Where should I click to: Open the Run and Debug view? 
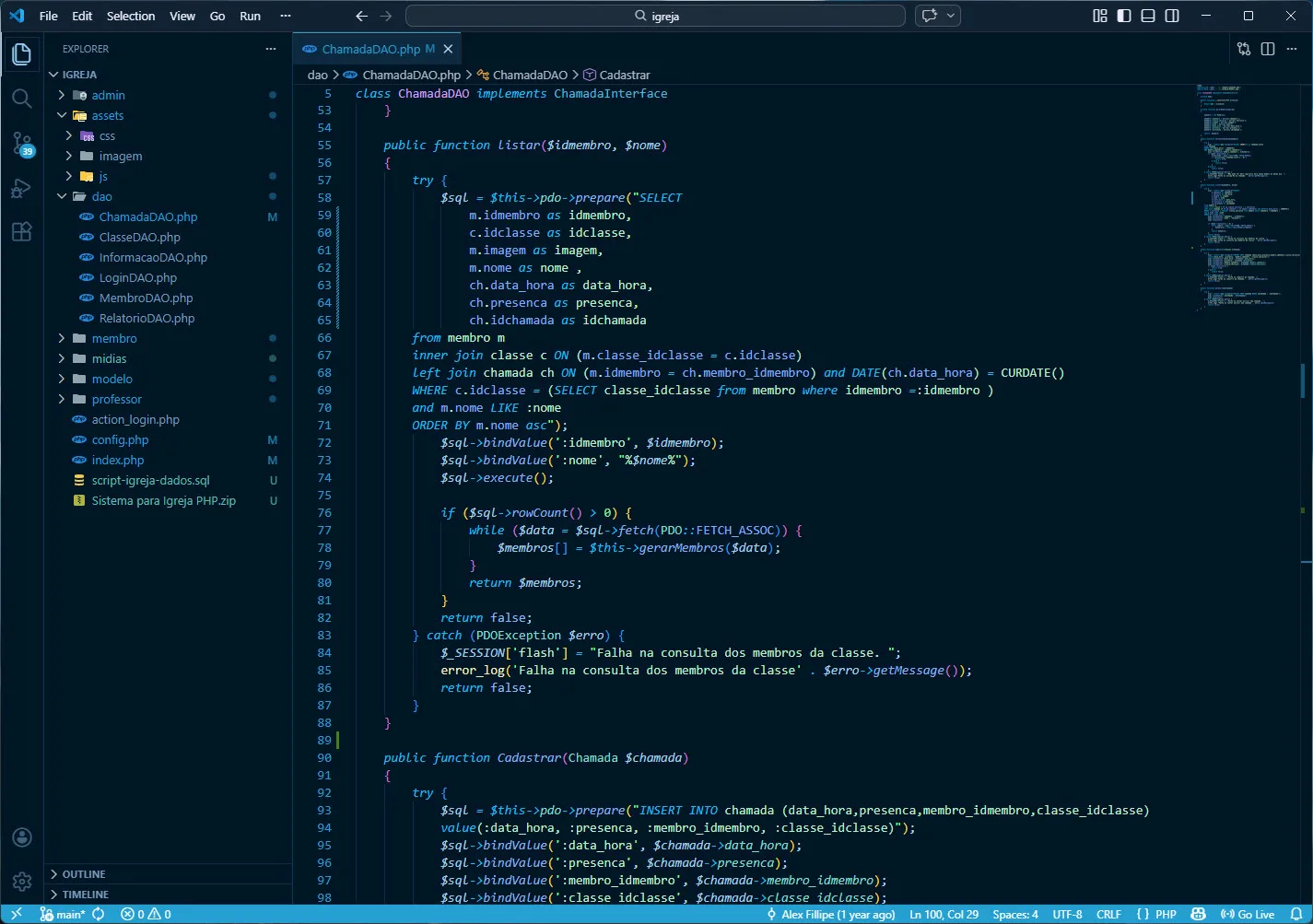(22, 188)
